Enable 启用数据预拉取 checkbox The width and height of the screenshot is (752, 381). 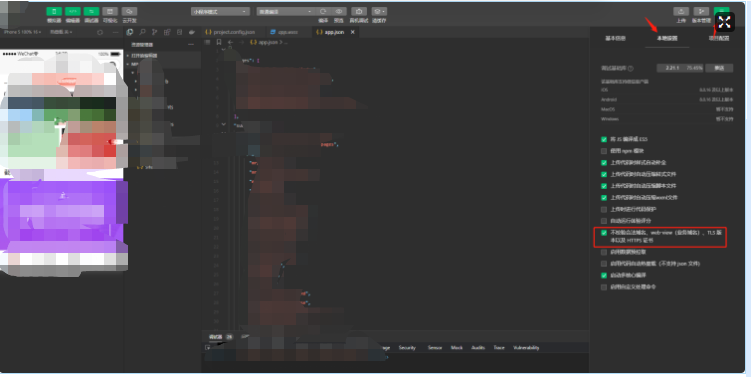pyautogui.click(x=604, y=252)
